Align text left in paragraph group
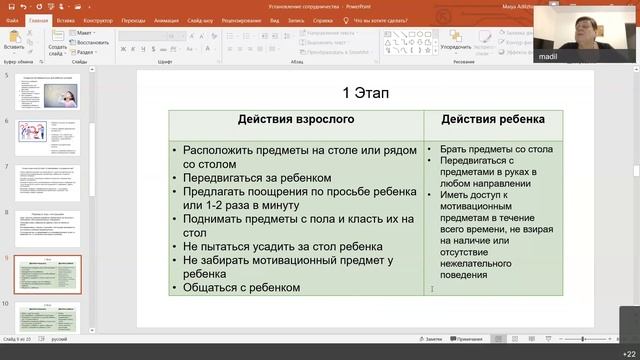Viewport: 640px width, 360px height. pos(230,49)
